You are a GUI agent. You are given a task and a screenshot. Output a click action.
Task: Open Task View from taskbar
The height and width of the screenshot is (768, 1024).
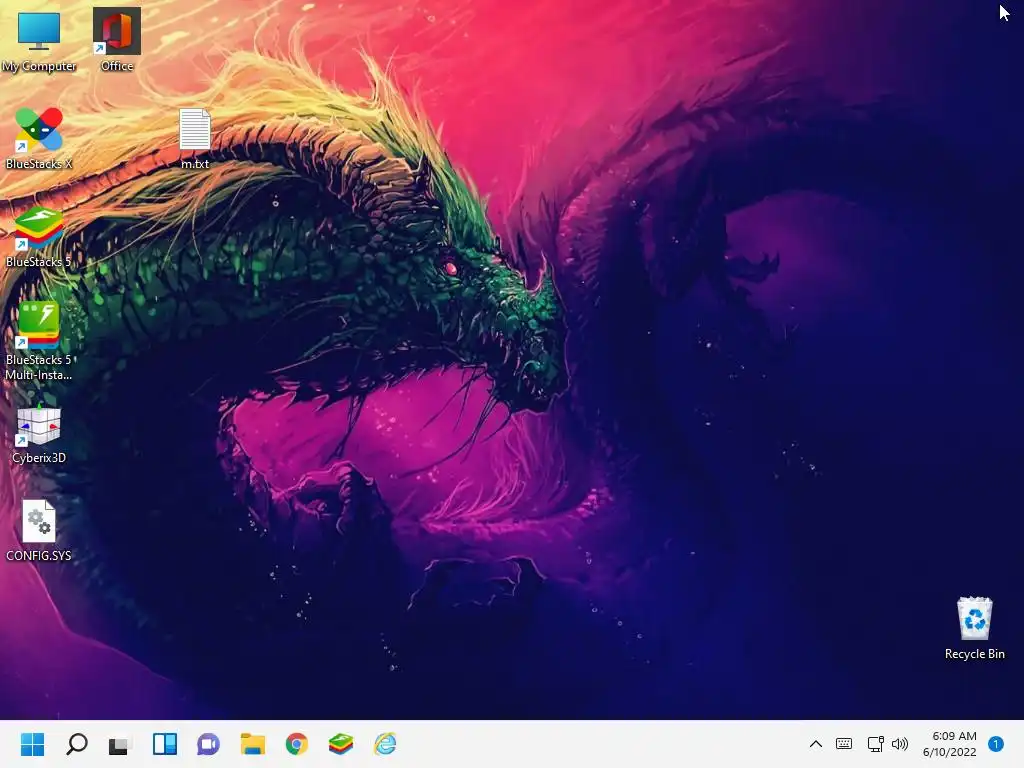coord(120,744)
